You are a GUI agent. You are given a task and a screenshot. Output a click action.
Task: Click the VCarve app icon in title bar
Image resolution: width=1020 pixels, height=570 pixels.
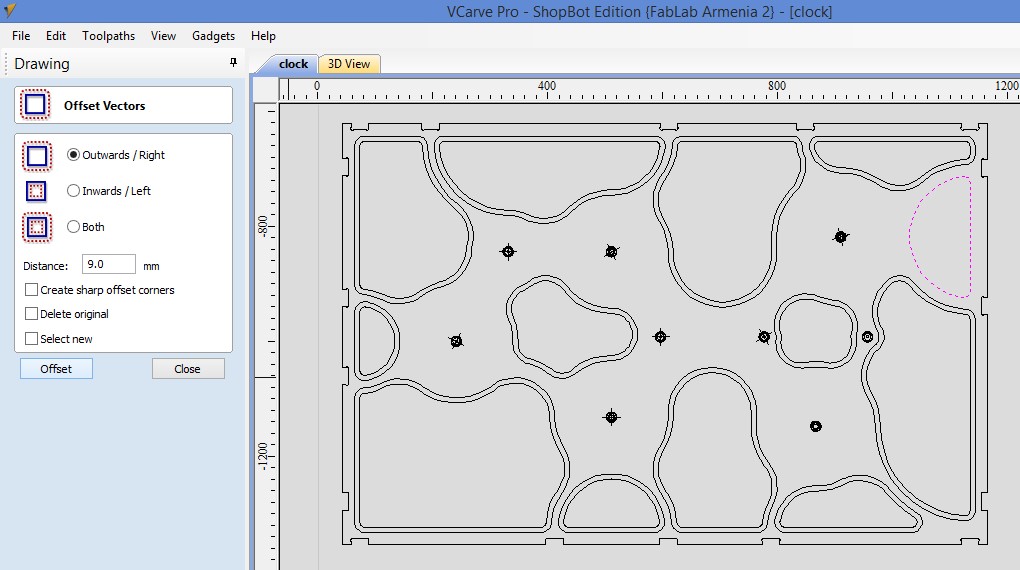click(9, 10)
